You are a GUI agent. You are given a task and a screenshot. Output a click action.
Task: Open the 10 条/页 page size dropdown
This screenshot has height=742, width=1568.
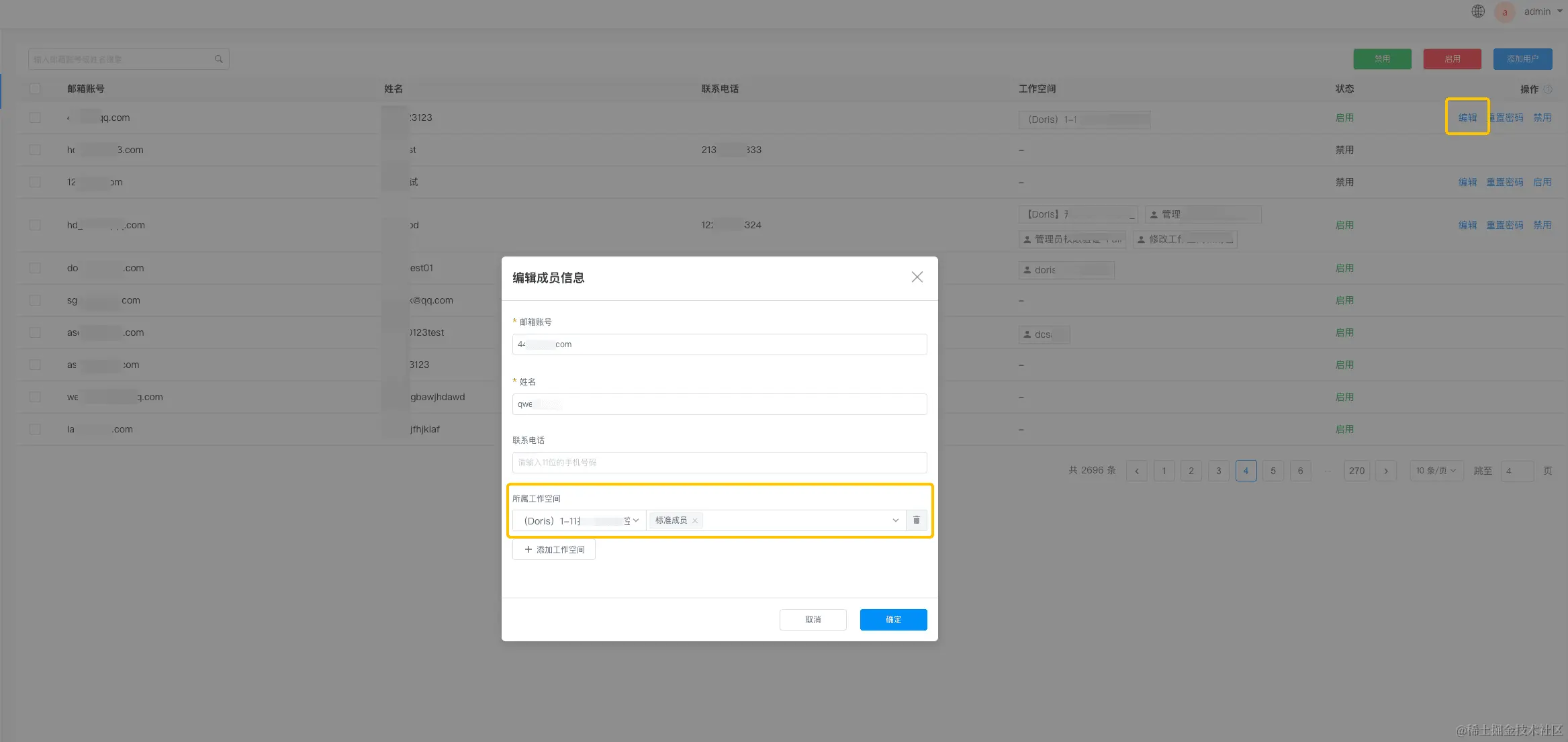click(1436, 471)
